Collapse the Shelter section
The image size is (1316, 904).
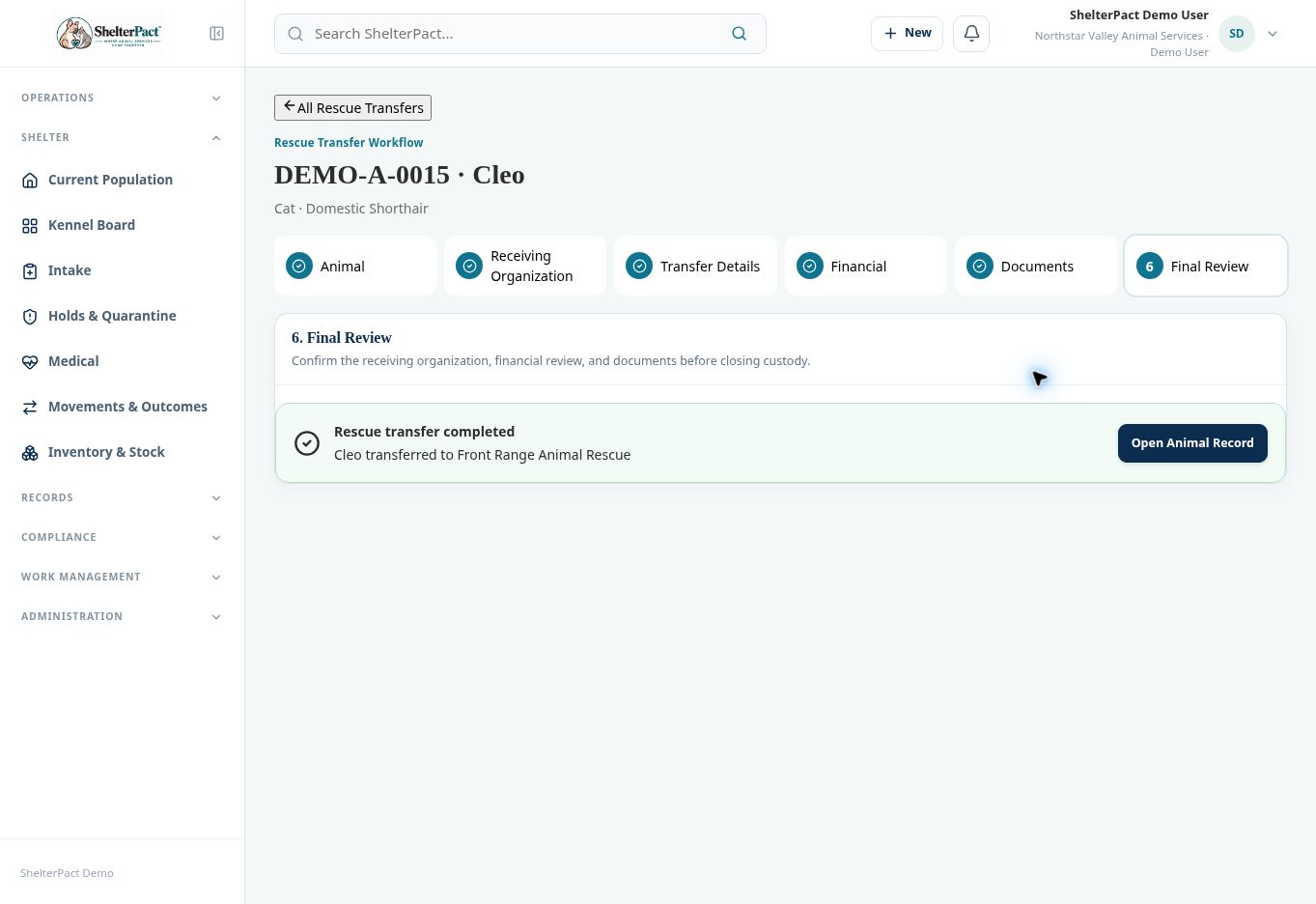[122, 137]
